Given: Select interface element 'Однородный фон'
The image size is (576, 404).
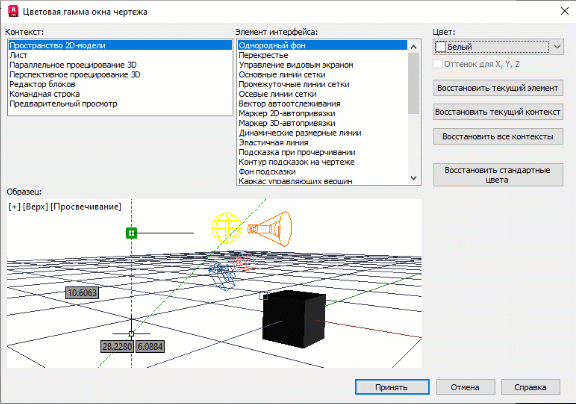Looking at the screenshot, I should [322, 46].
